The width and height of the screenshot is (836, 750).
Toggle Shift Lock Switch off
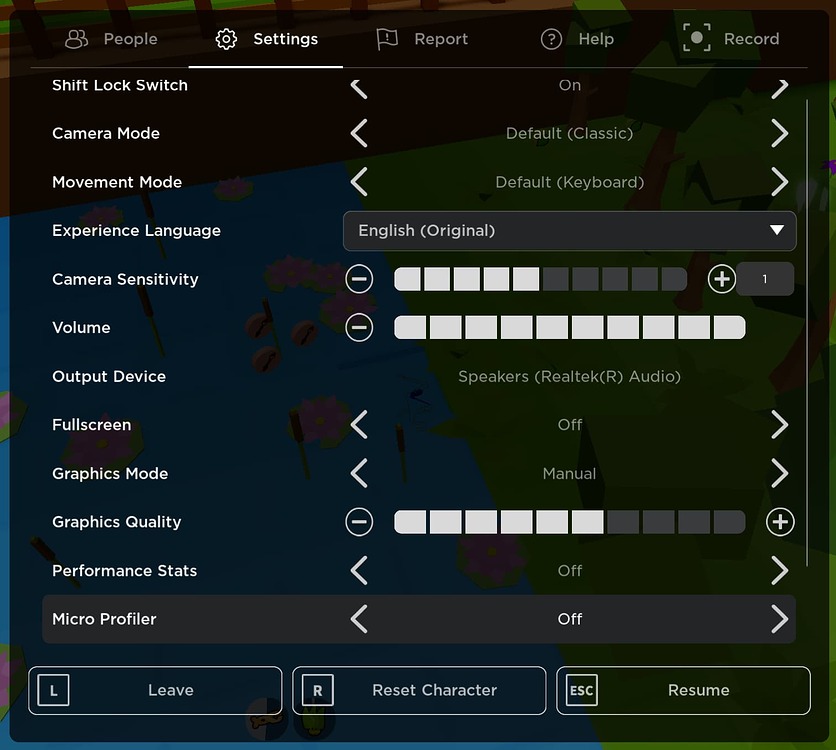(x=780, y=86)
